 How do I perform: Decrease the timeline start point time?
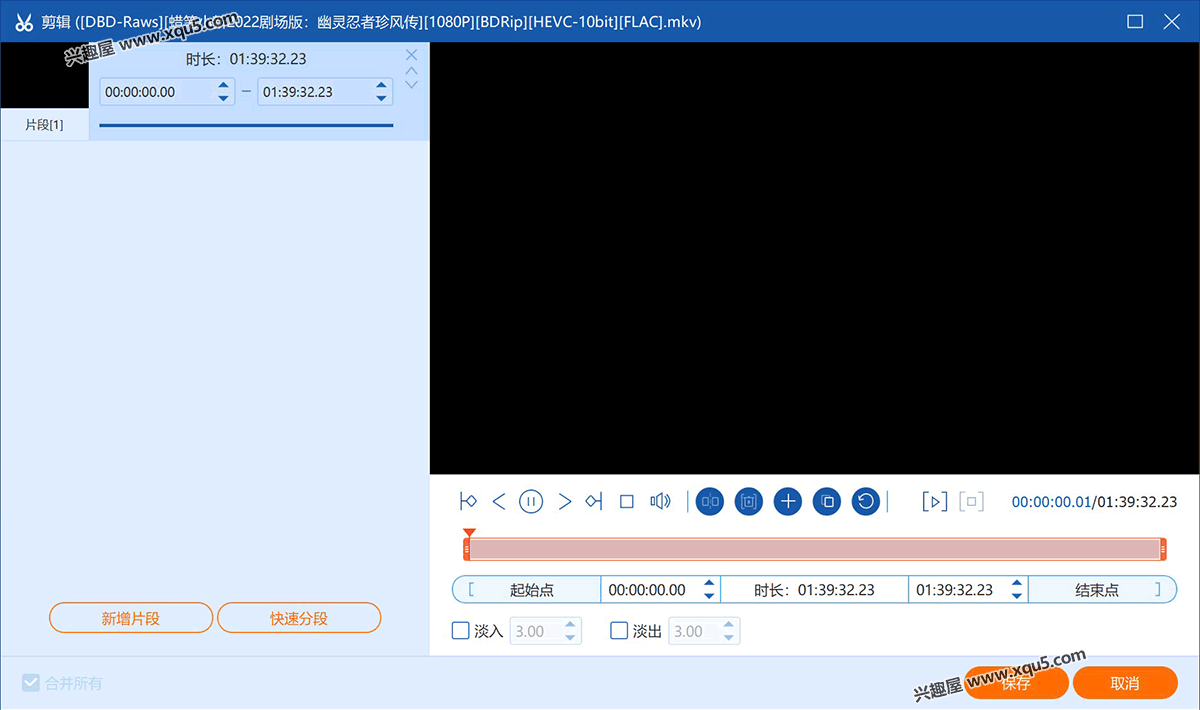[x=709, y=596]
